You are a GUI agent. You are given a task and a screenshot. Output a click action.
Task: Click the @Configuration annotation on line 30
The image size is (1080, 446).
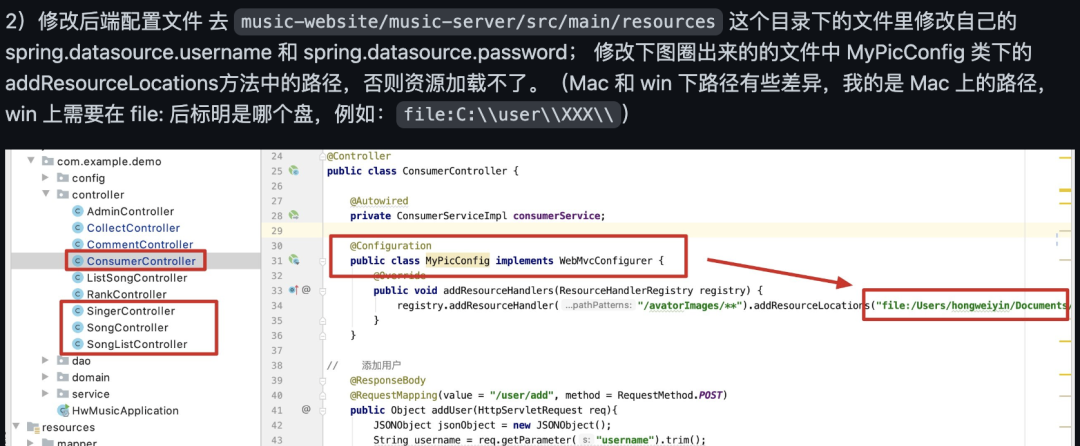(391, 246)
